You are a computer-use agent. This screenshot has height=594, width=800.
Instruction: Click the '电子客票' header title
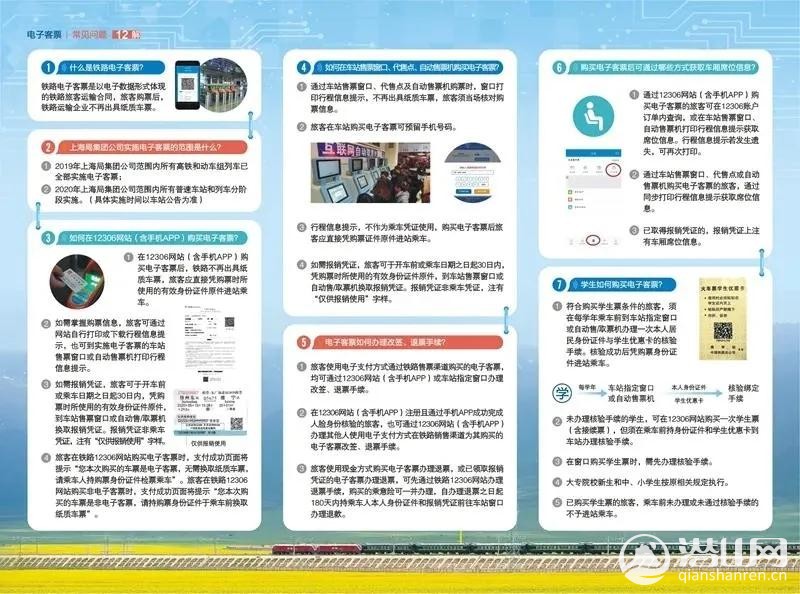(44, 33)
